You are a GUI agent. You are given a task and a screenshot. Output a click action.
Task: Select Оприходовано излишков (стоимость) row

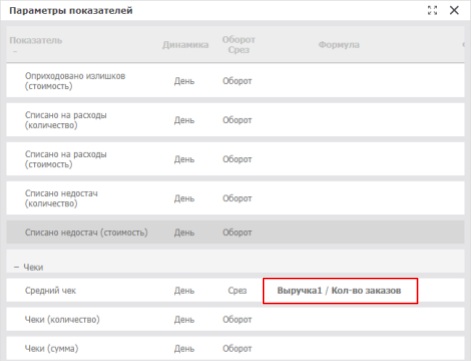(x=235, y=81)
